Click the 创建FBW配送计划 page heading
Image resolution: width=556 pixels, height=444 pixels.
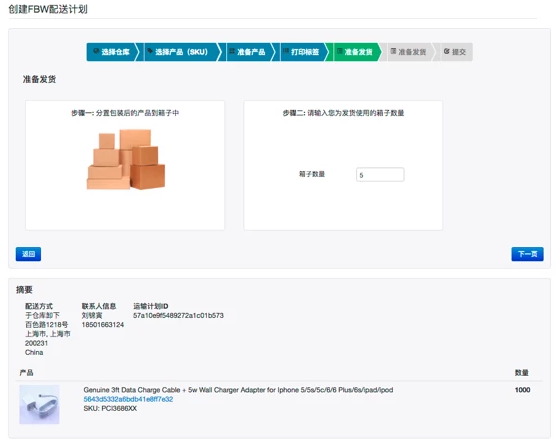tap(48, 9)
